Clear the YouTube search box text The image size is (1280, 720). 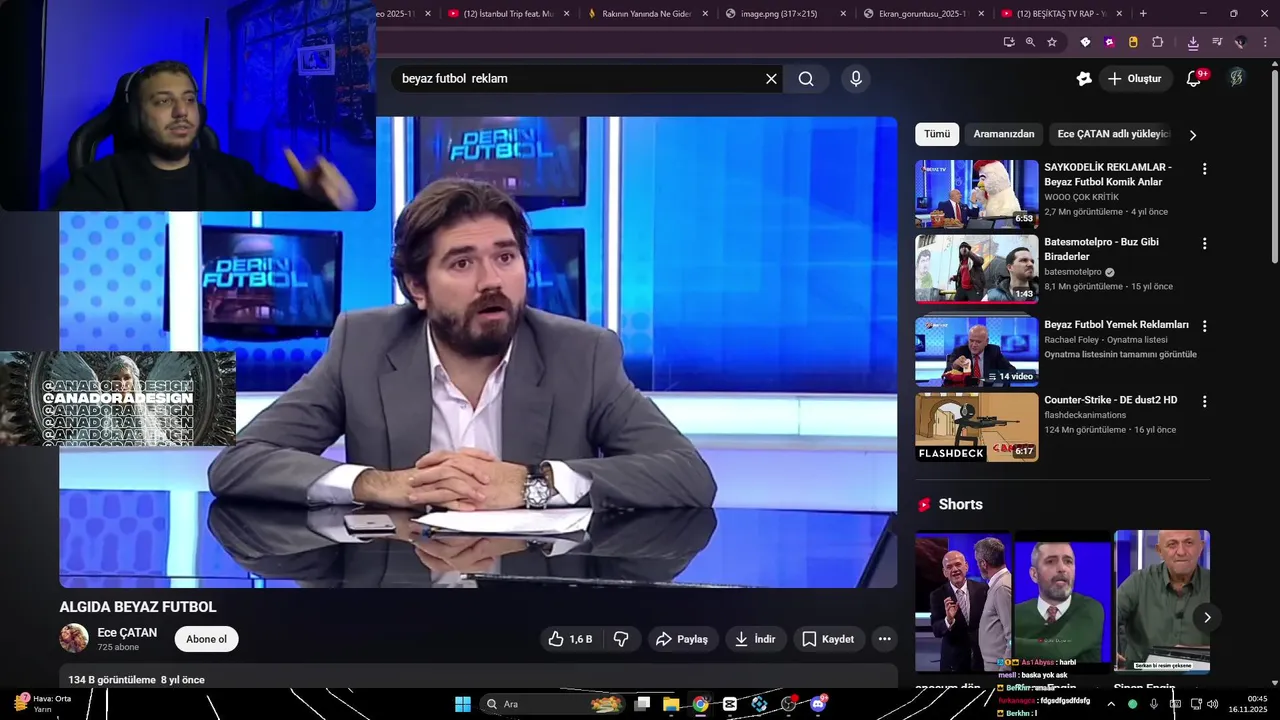click(771, 79)
